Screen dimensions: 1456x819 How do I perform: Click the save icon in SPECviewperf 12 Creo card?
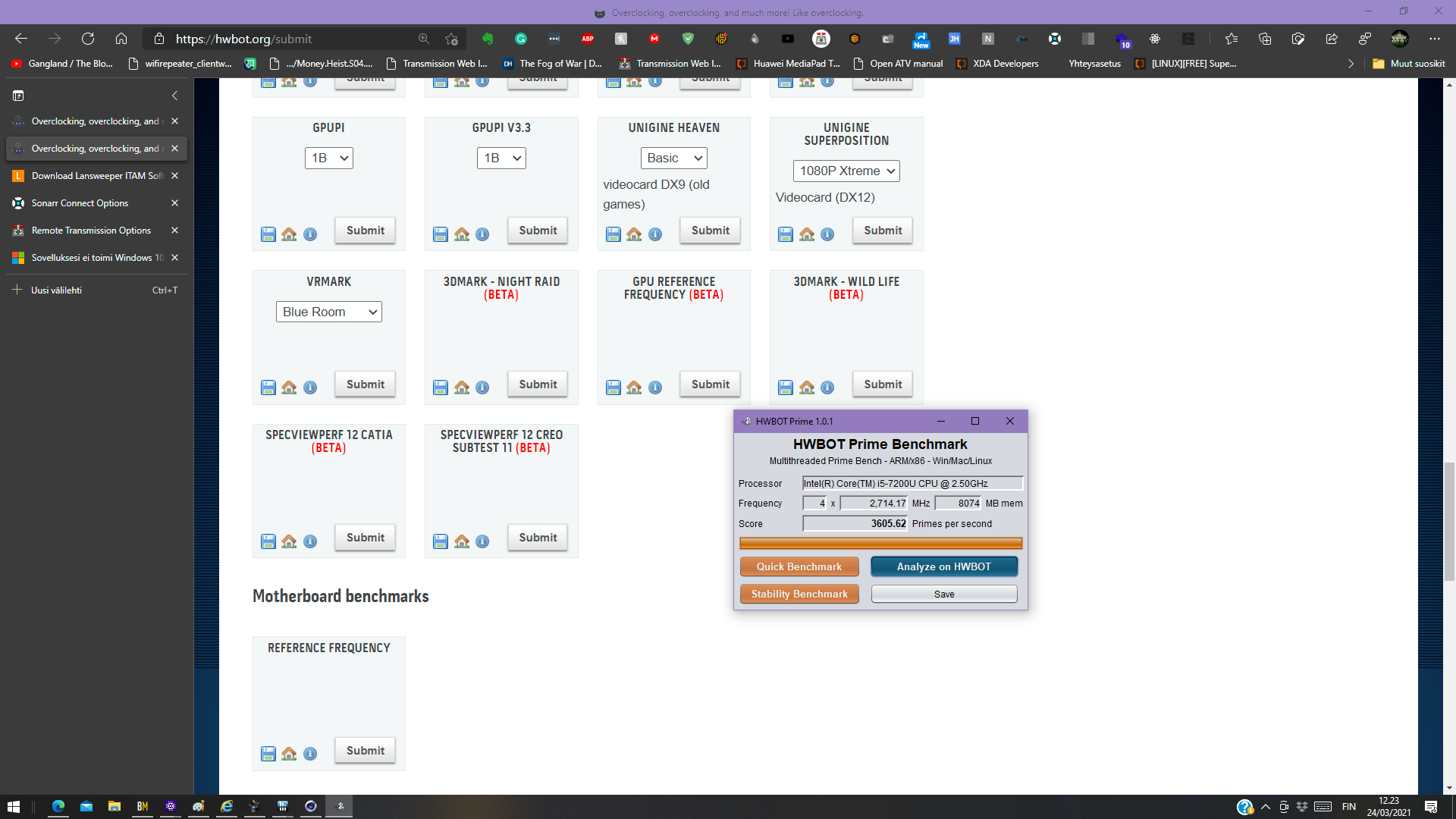(441, 541)
